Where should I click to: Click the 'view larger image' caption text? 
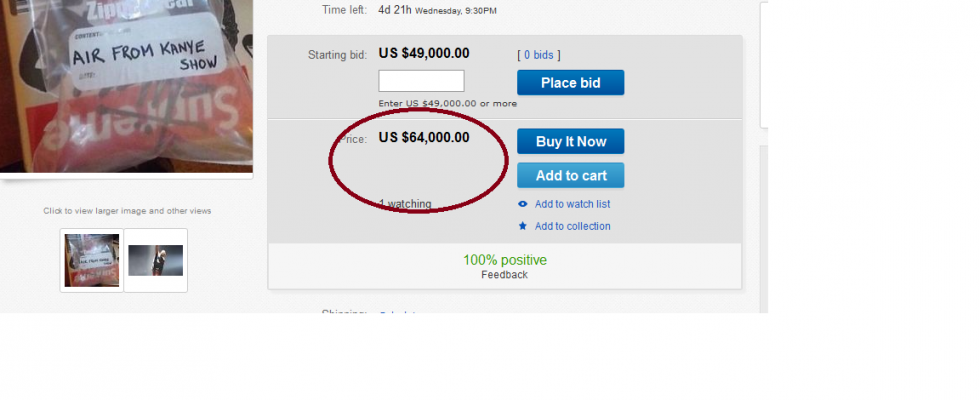click(127, 211)
